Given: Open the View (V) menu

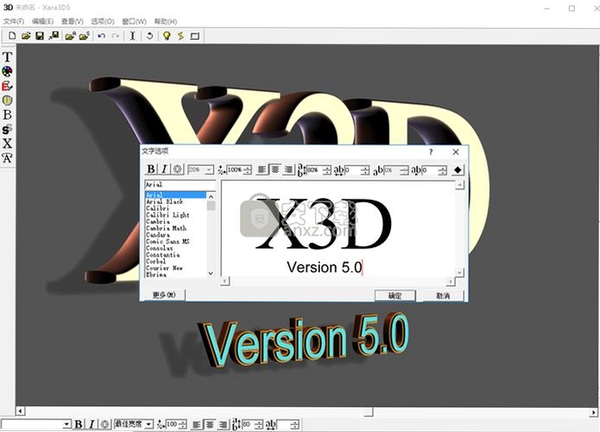Looking at the screenshot, I should (72, 21).
